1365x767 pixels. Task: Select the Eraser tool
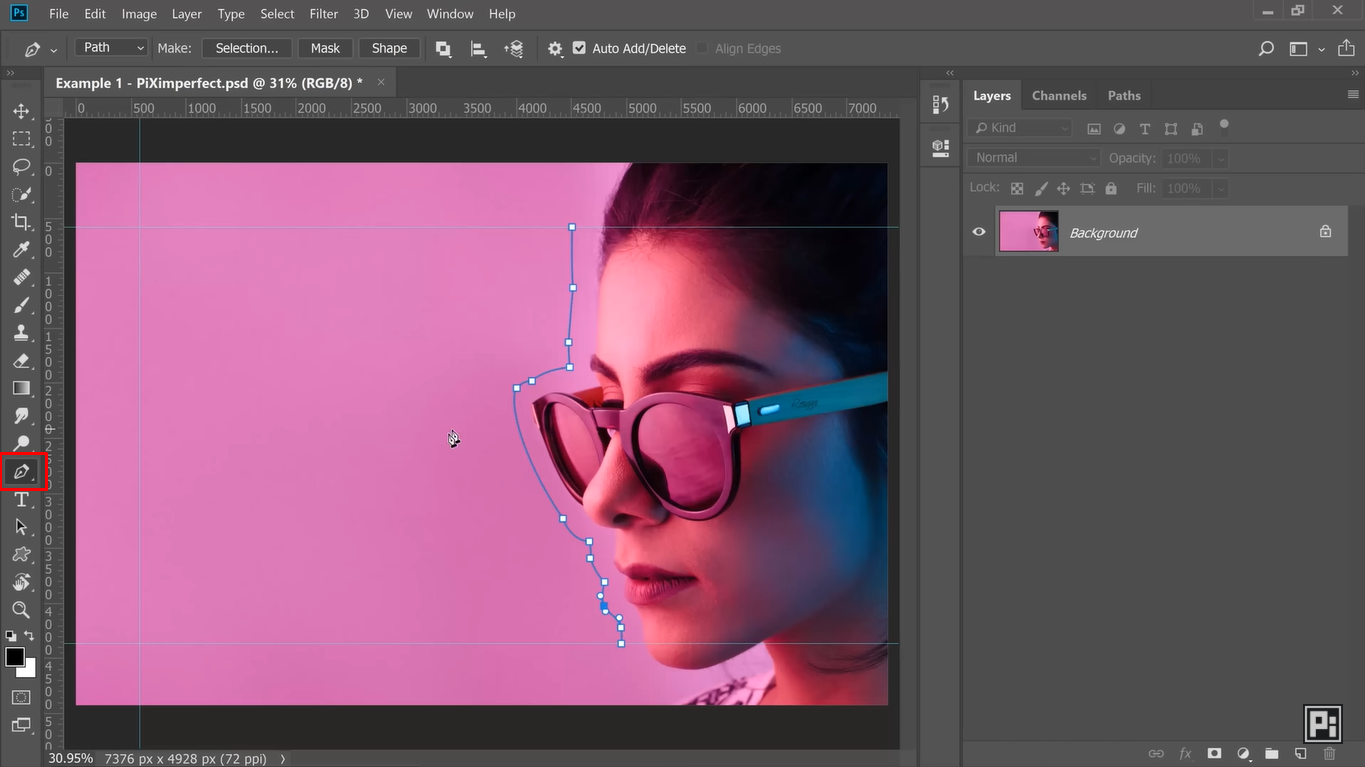point(22,360)
